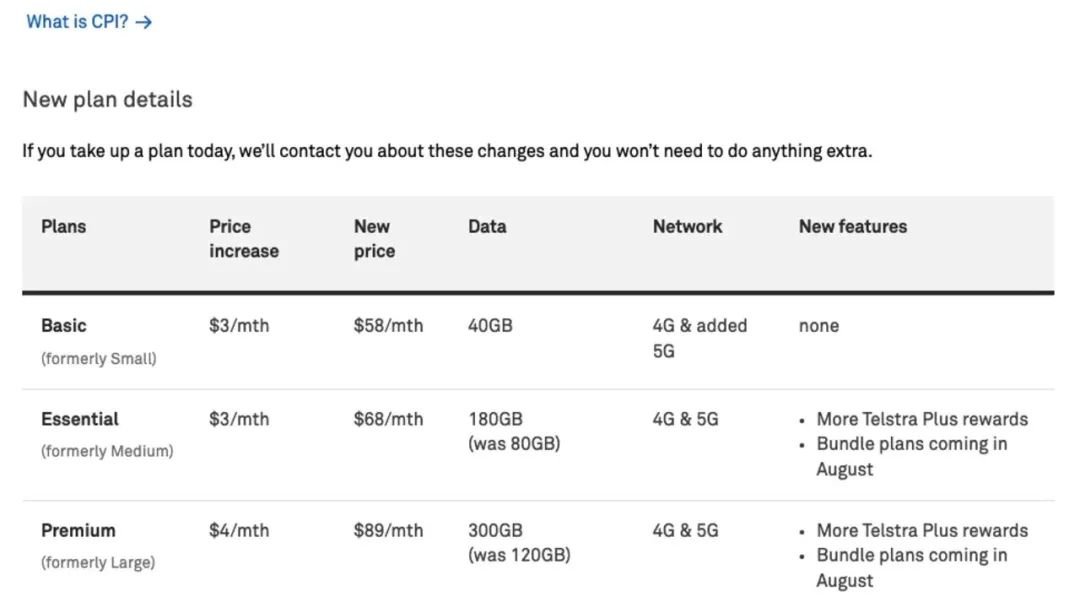Screen dimensions: 1080x608
Task: Click the (formerly Medium) label
Action: [x=107, y=451]
